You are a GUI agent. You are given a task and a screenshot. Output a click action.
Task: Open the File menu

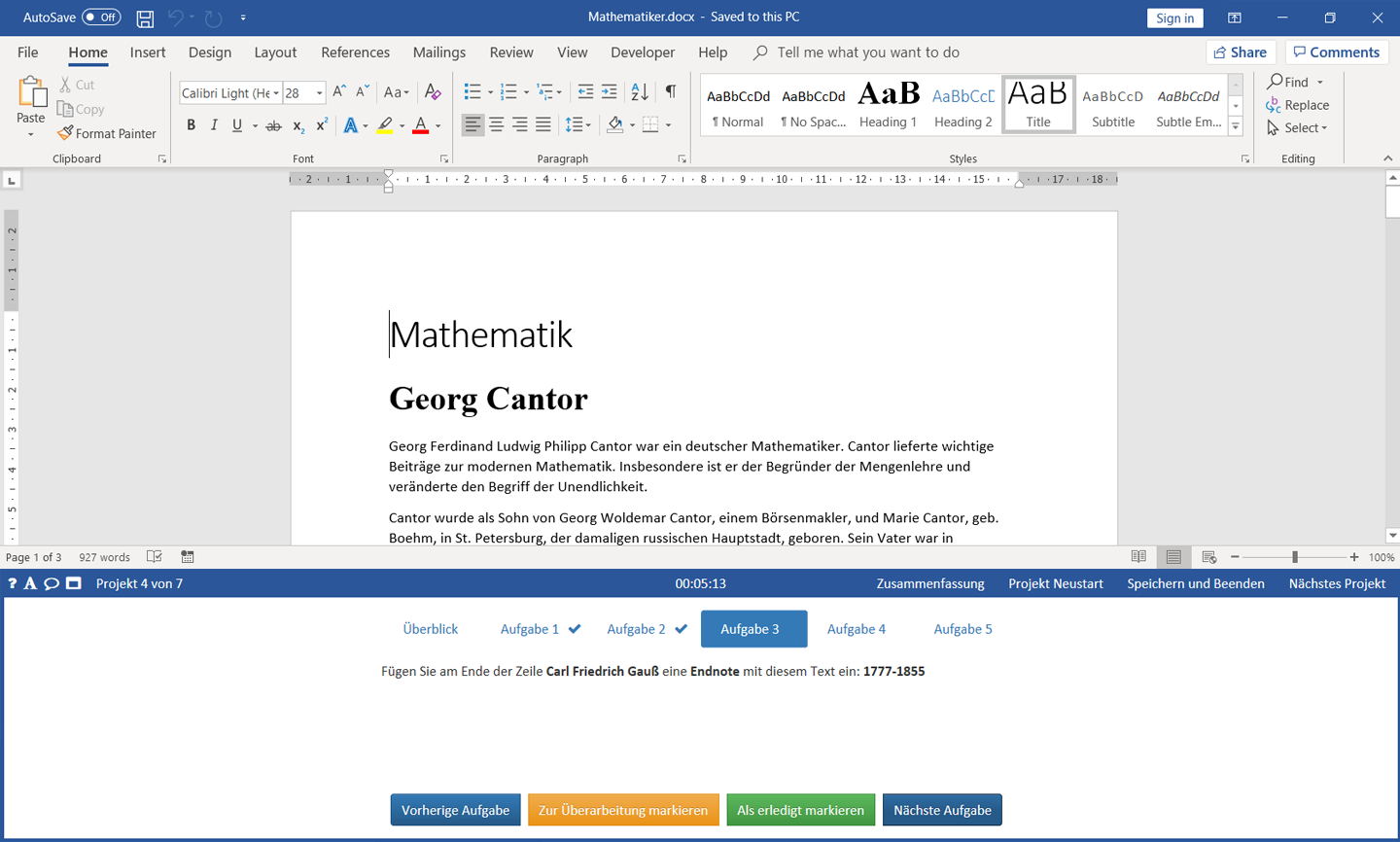(28, 53)
